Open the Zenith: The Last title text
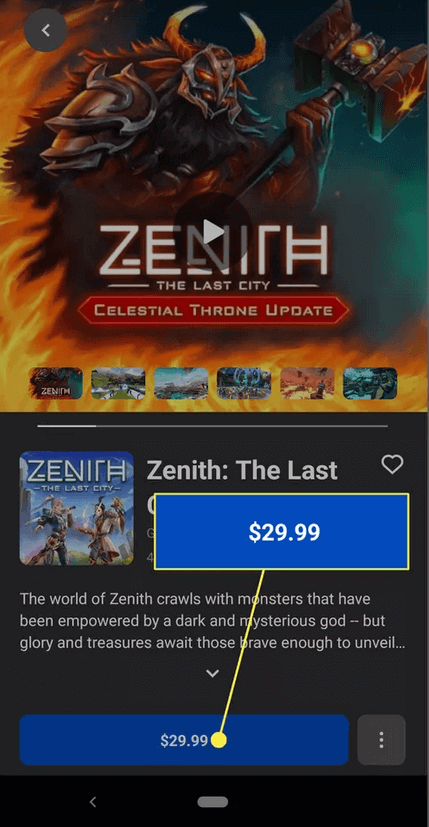 (x=242, y=470)
